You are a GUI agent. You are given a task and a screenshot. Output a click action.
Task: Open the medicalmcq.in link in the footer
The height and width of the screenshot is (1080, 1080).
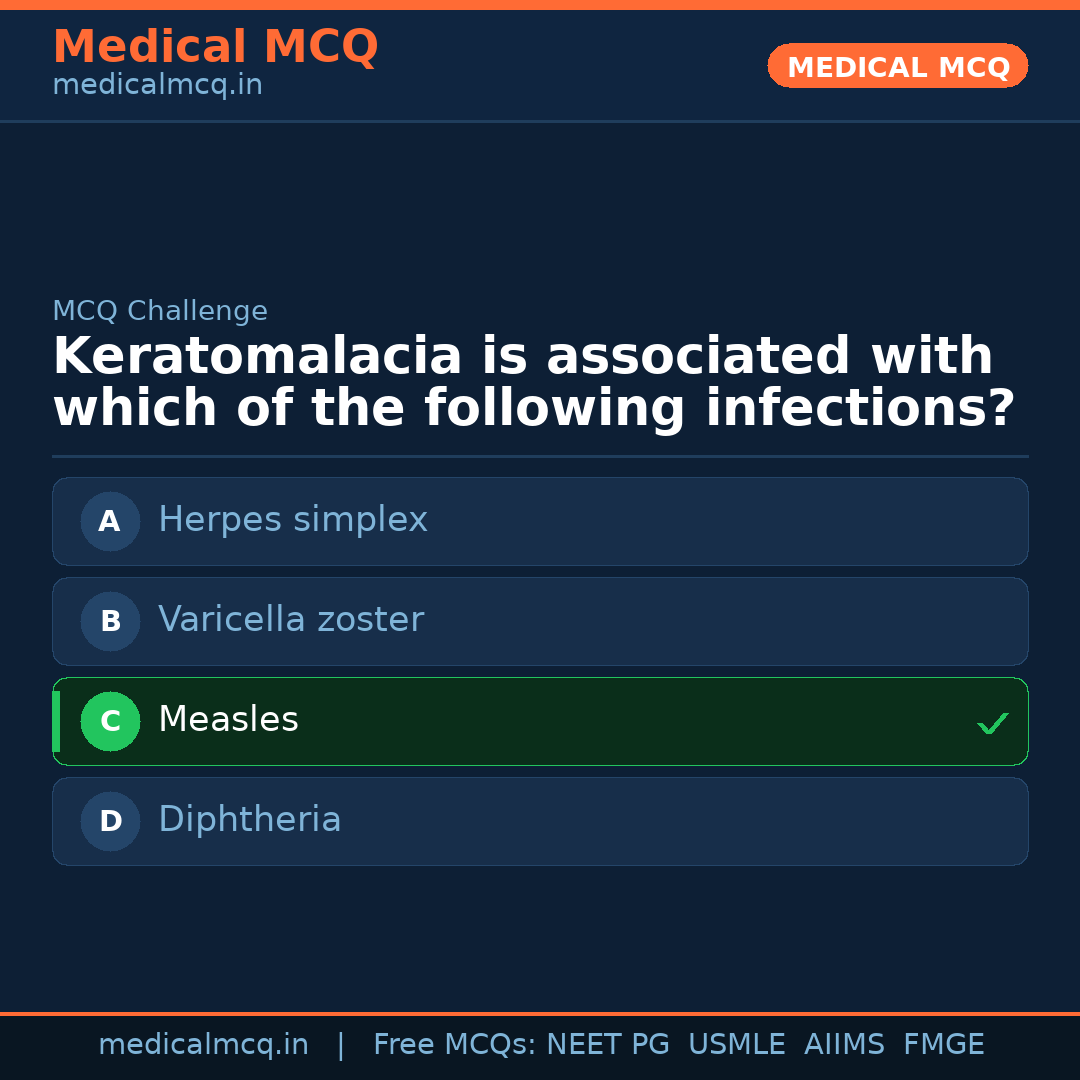coord(203,1045)
